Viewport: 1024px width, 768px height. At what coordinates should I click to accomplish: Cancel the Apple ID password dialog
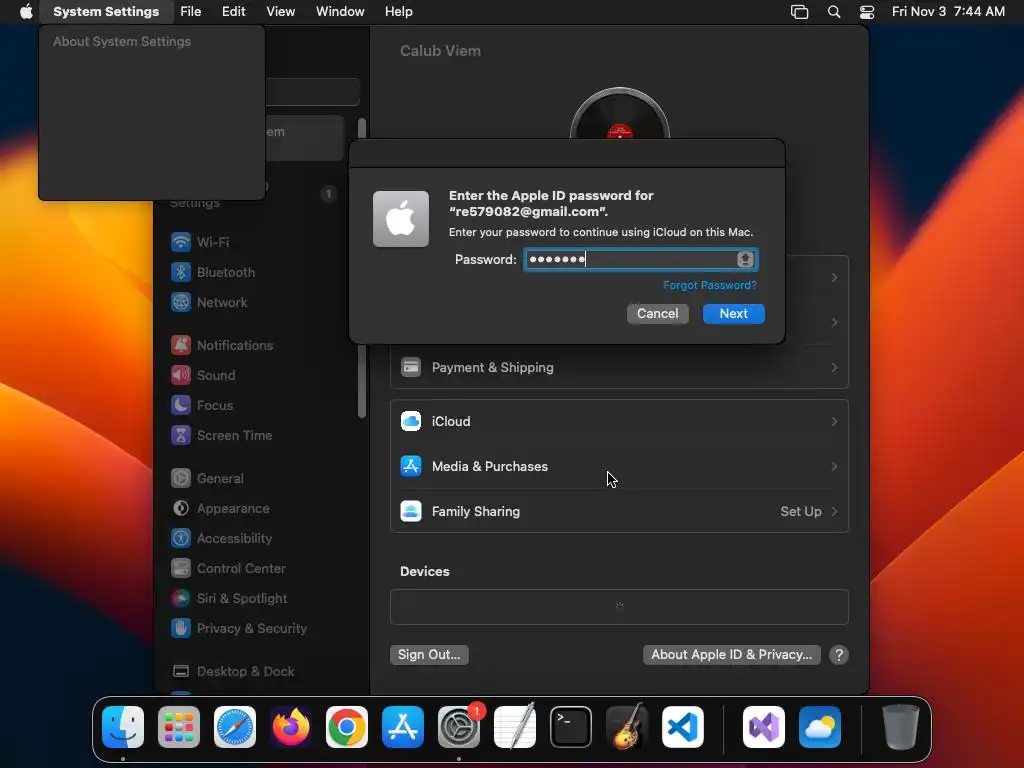658,313
